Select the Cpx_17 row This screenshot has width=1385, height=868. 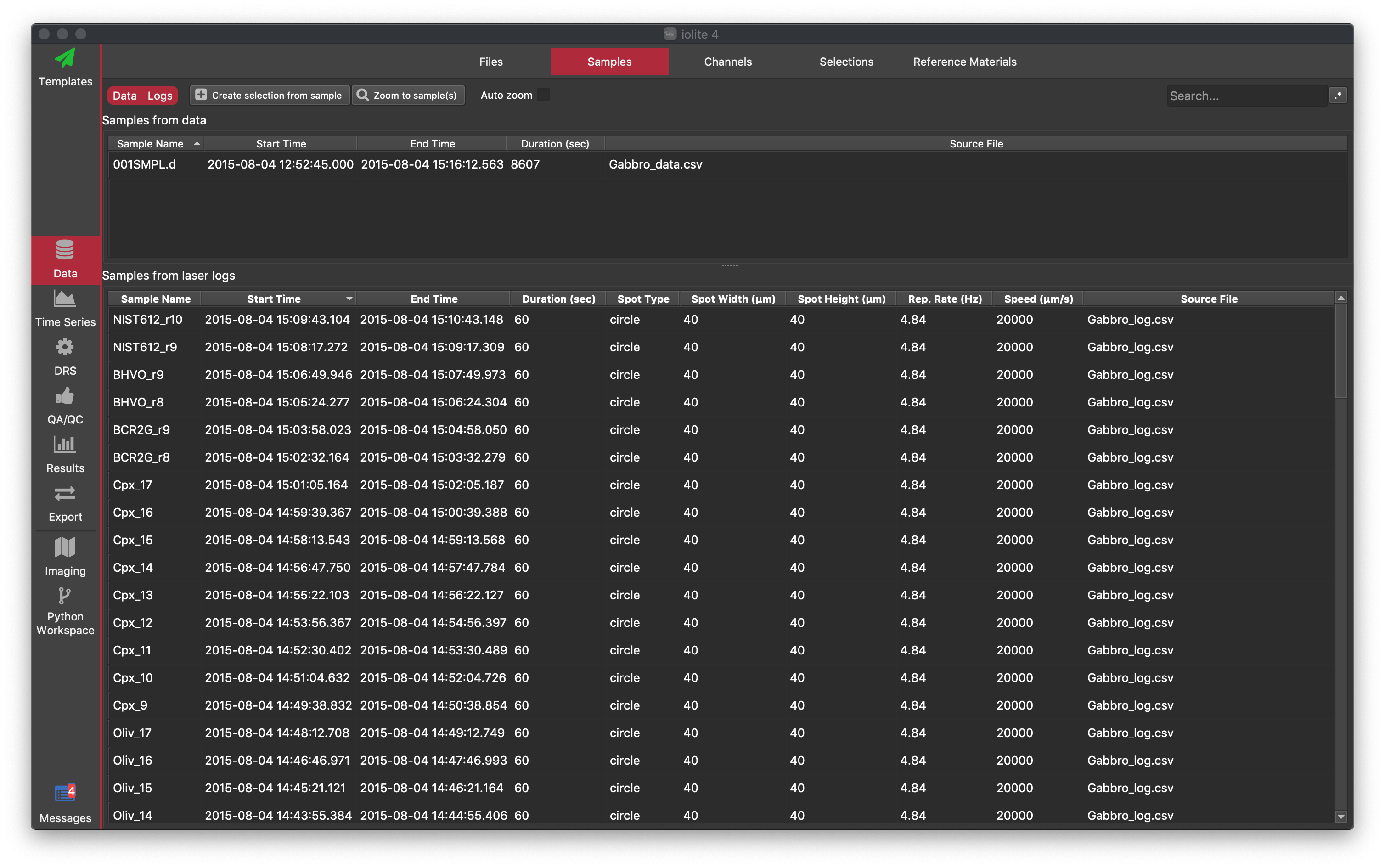click(721, 485)
